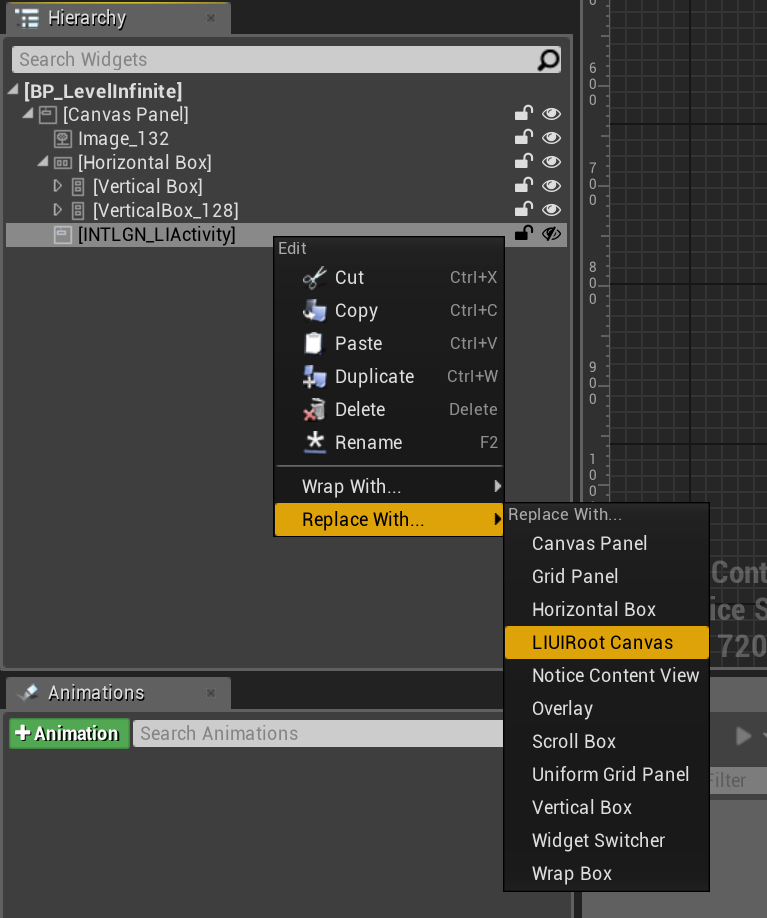The image size is (767, 918).
Task: Open the Wrap With submenu arrow
Action: pyautogui.click(x=497, y=486)
